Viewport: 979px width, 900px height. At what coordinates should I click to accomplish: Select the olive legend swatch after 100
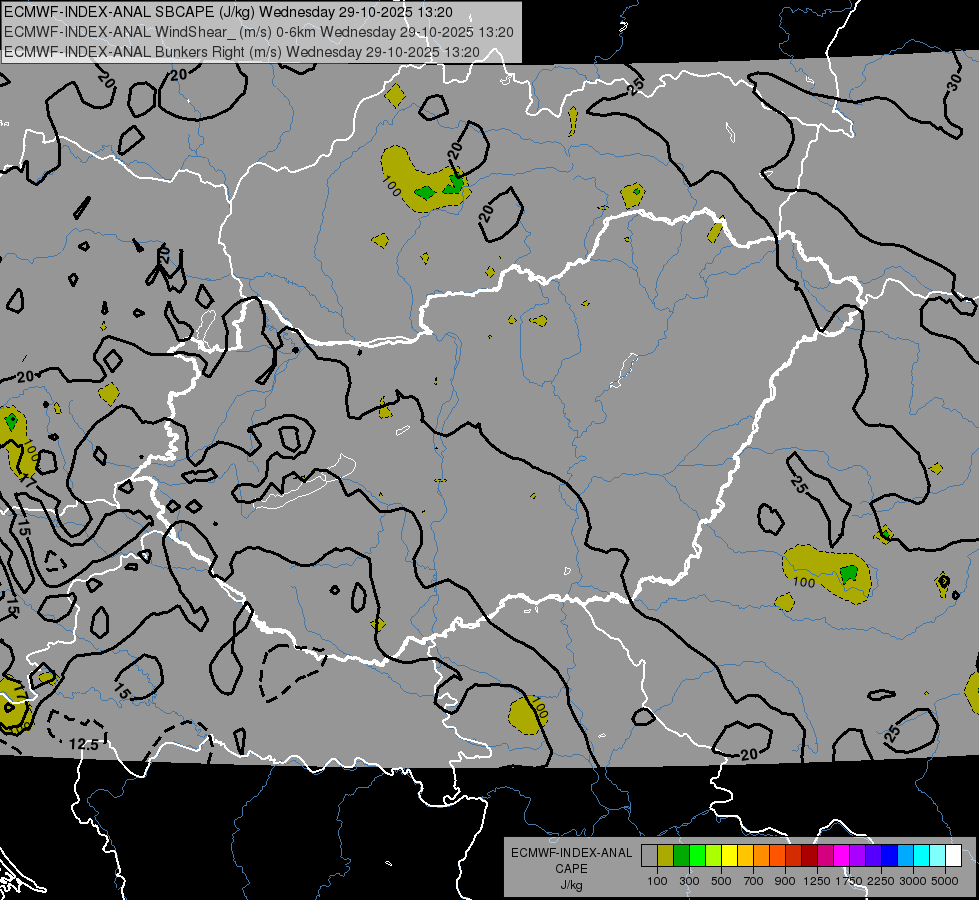(x=666, y=856)
